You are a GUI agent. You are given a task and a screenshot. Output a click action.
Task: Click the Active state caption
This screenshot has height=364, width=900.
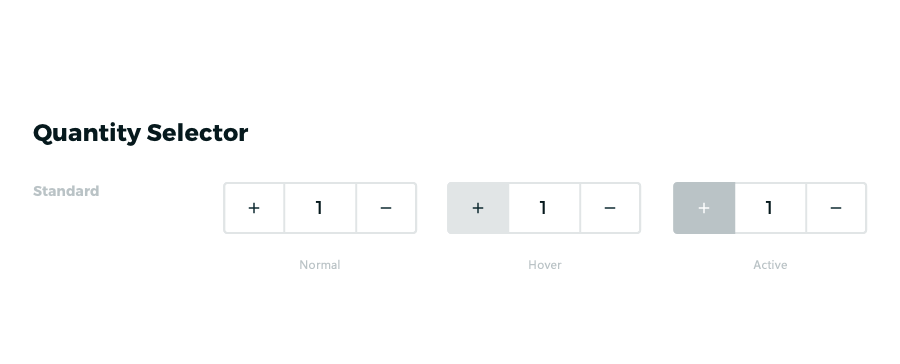pos(770,265)
